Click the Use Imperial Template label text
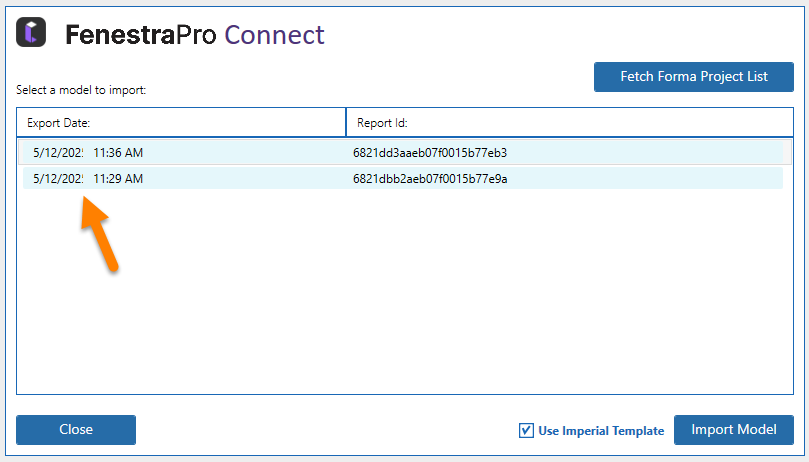Screen dimensions: 809x462 [x=601, y=431]
